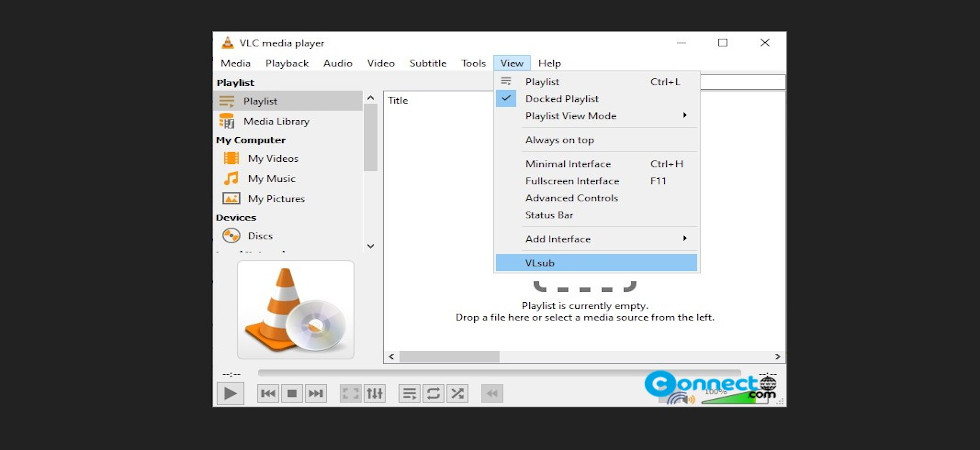This screenshot has width=980, height=450.
Task: Click playlist horizontal scroll right arrow
Action: coord(778,356)
